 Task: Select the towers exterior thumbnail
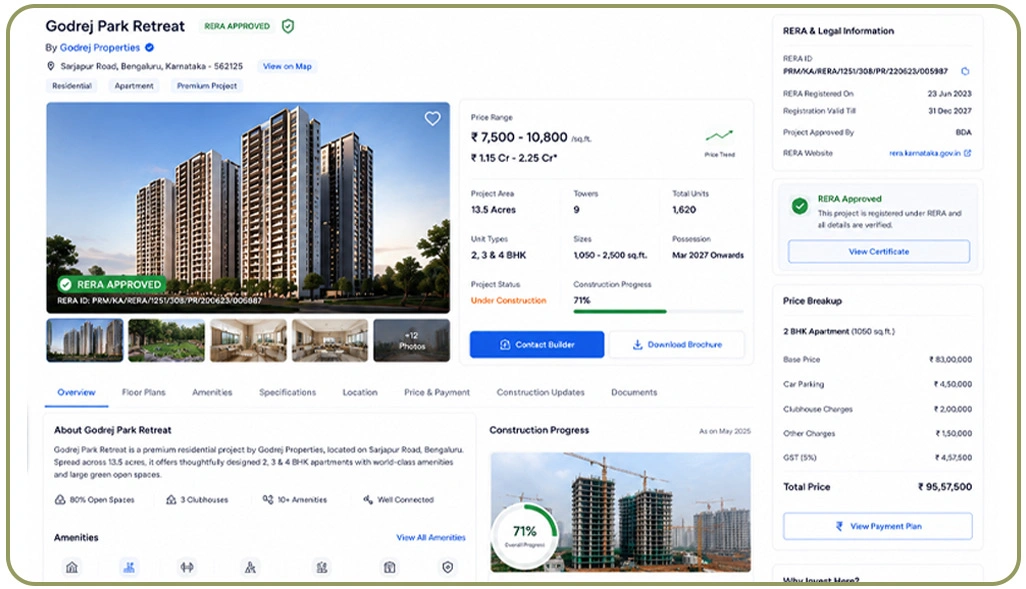coord(84,340)
